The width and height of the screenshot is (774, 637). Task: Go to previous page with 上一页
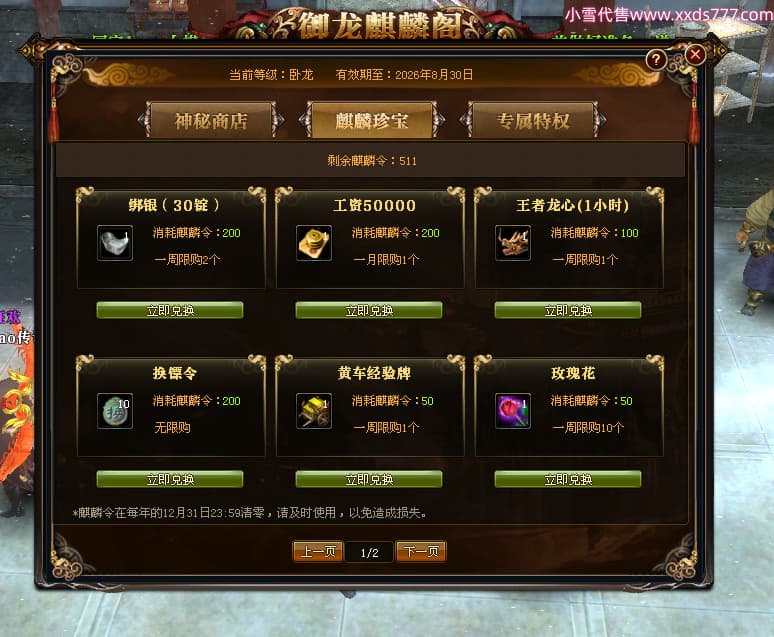[318, 552]
